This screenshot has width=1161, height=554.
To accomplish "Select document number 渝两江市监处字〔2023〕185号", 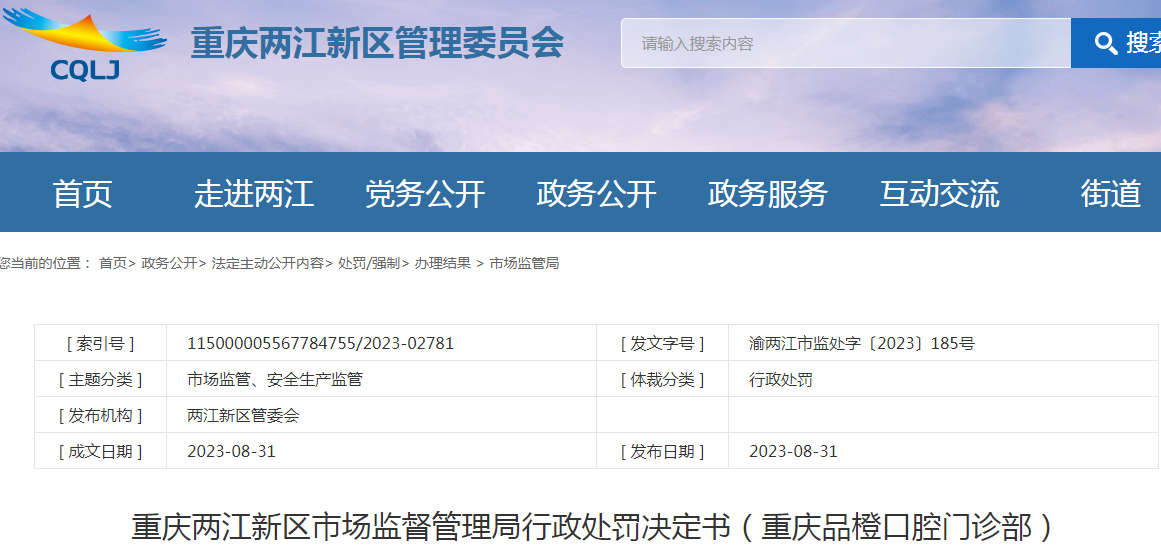I will point(862,343).
